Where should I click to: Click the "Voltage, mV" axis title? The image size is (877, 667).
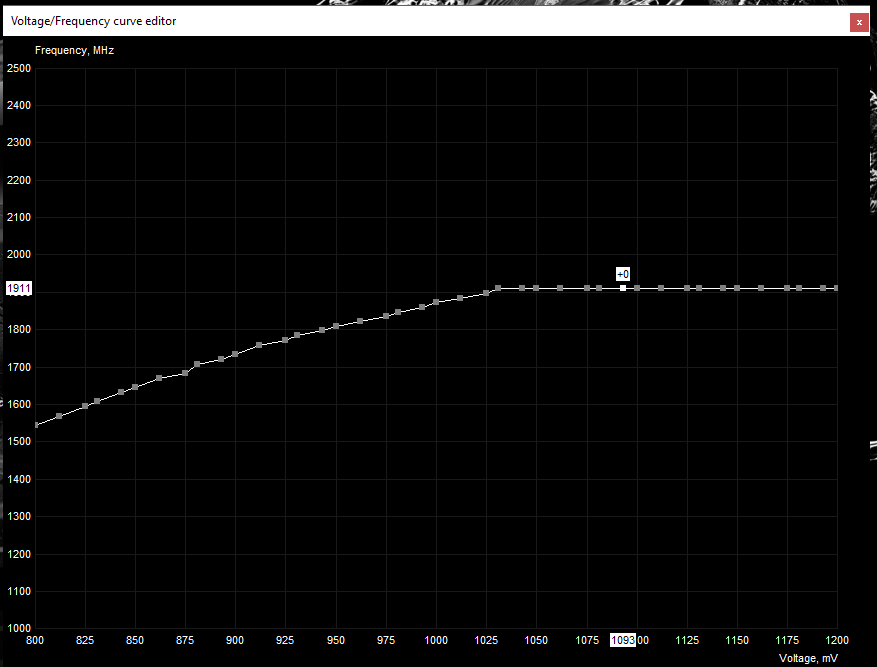[808, 658]
